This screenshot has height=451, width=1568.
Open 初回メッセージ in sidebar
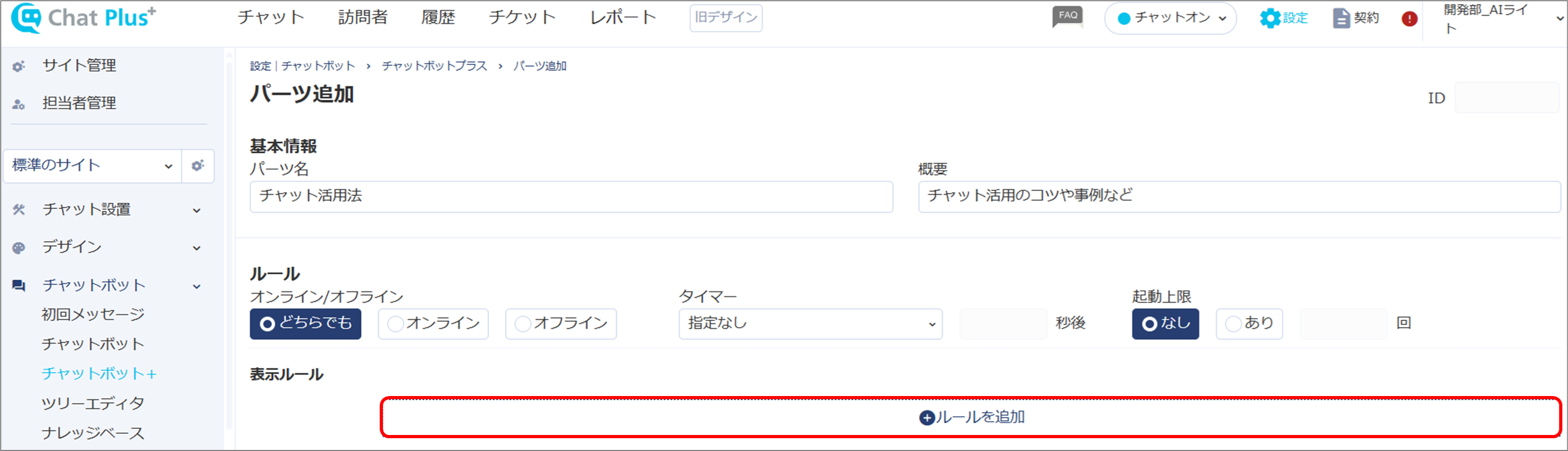(x=93, y=314)
